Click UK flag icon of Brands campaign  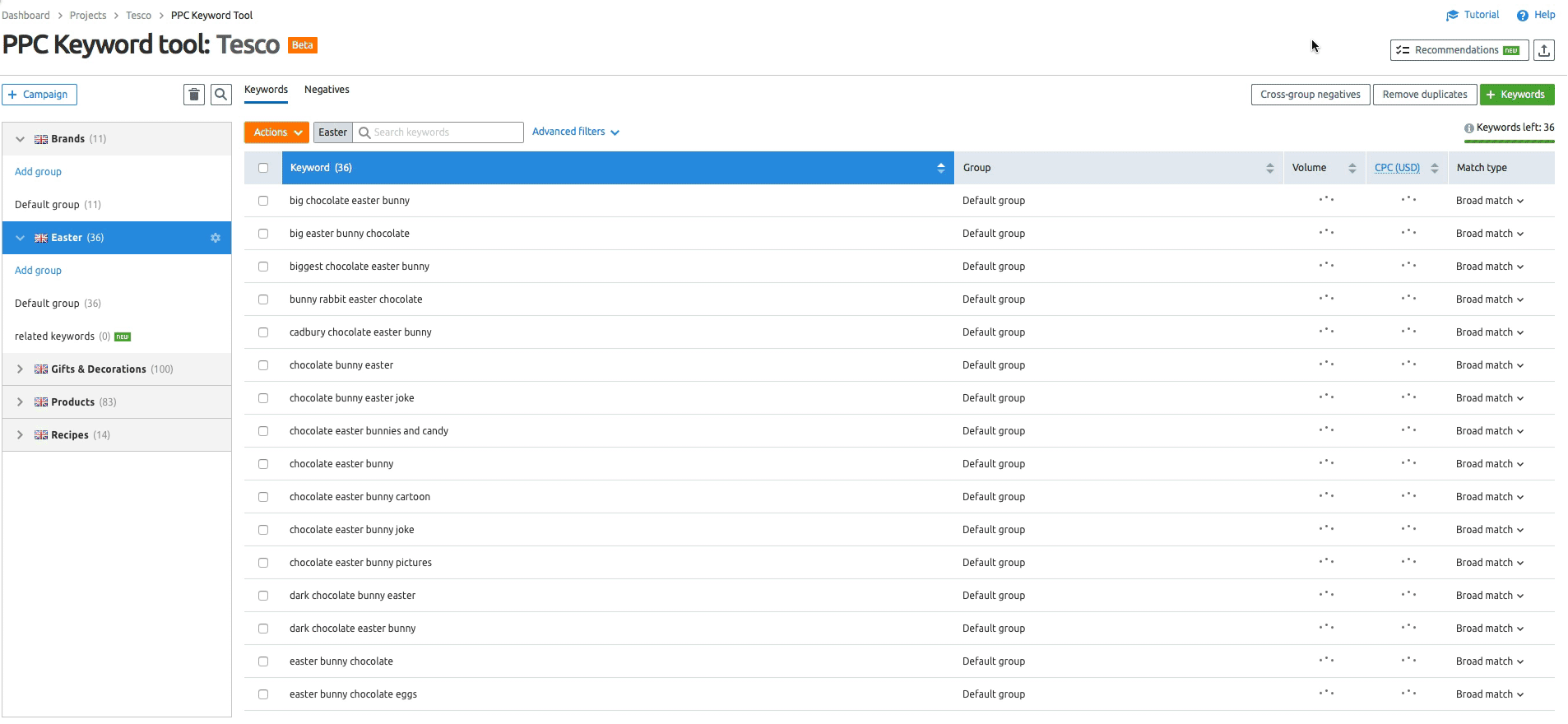41,139
